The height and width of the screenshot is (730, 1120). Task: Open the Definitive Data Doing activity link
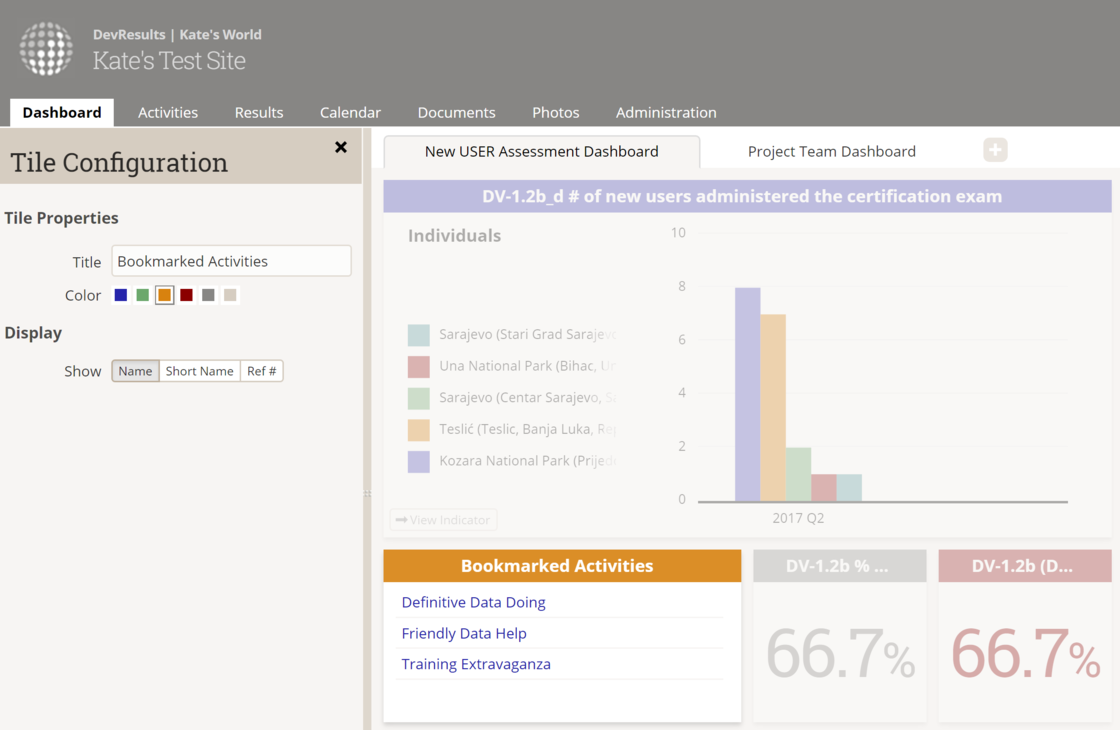click(473, 602)
